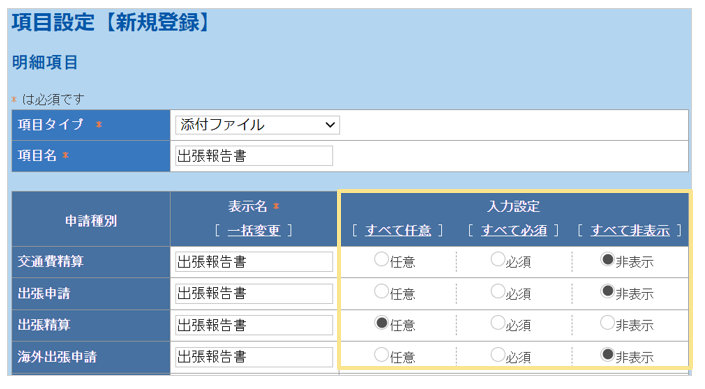This screenshot has height=389, width=705.
Task: Click the 明細項目 heading
Action: tap(45, 62)
